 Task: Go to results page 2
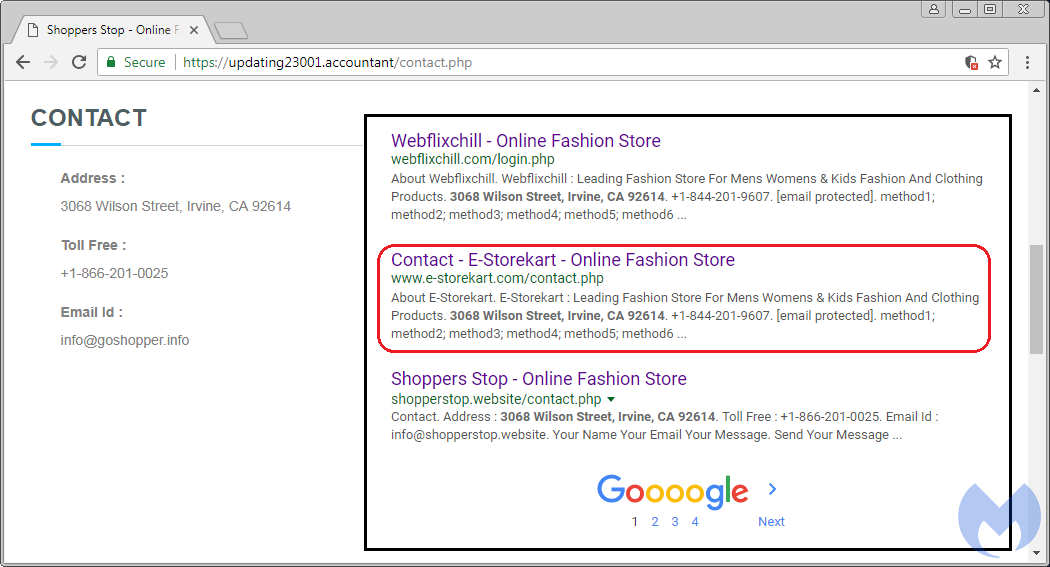(x=655, y=521)
